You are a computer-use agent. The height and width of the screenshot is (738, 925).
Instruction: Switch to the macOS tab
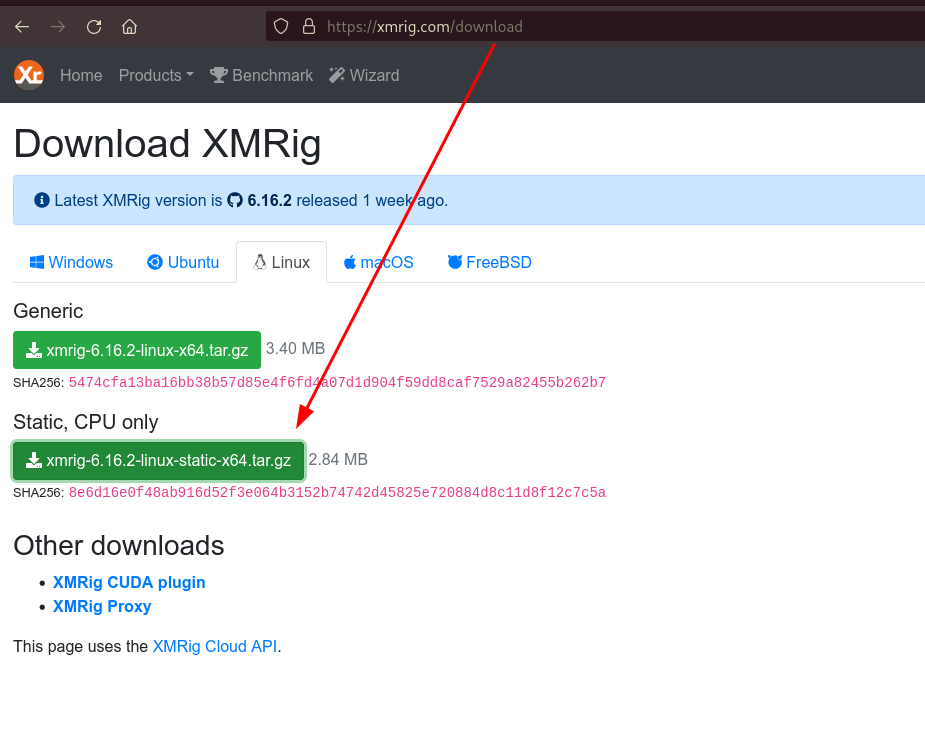point(379,262)
